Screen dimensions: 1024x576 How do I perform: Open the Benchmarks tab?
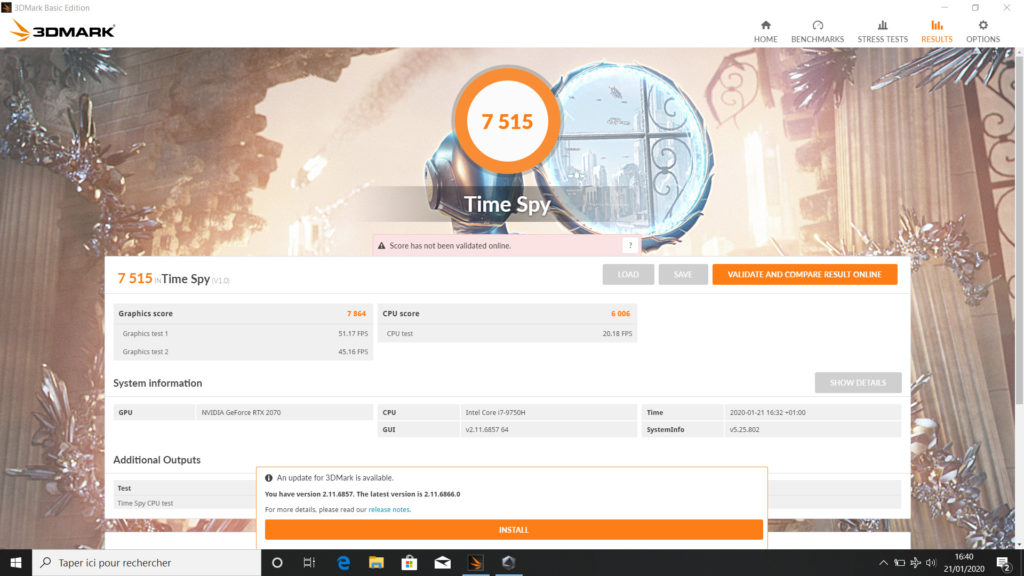coord(817,31)
